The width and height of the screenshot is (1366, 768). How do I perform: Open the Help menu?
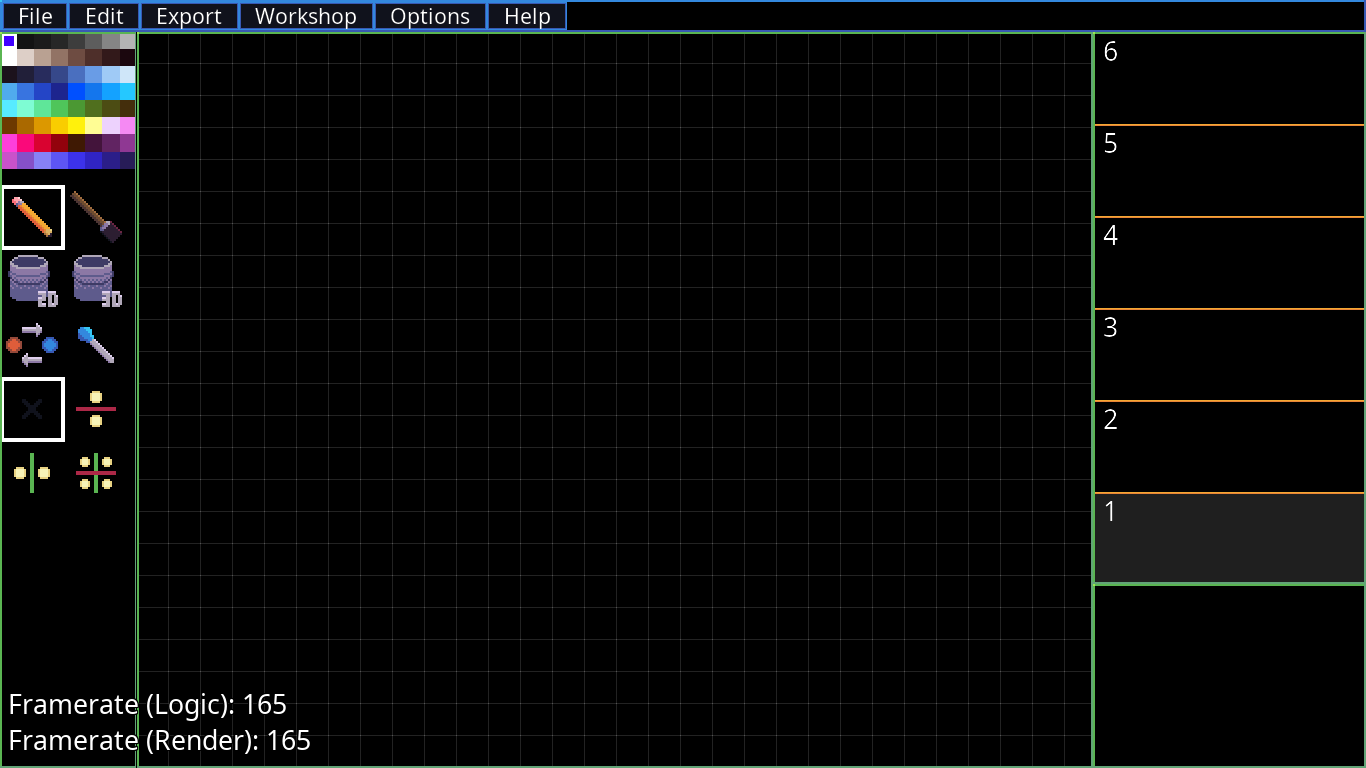[x=527, y=16]
